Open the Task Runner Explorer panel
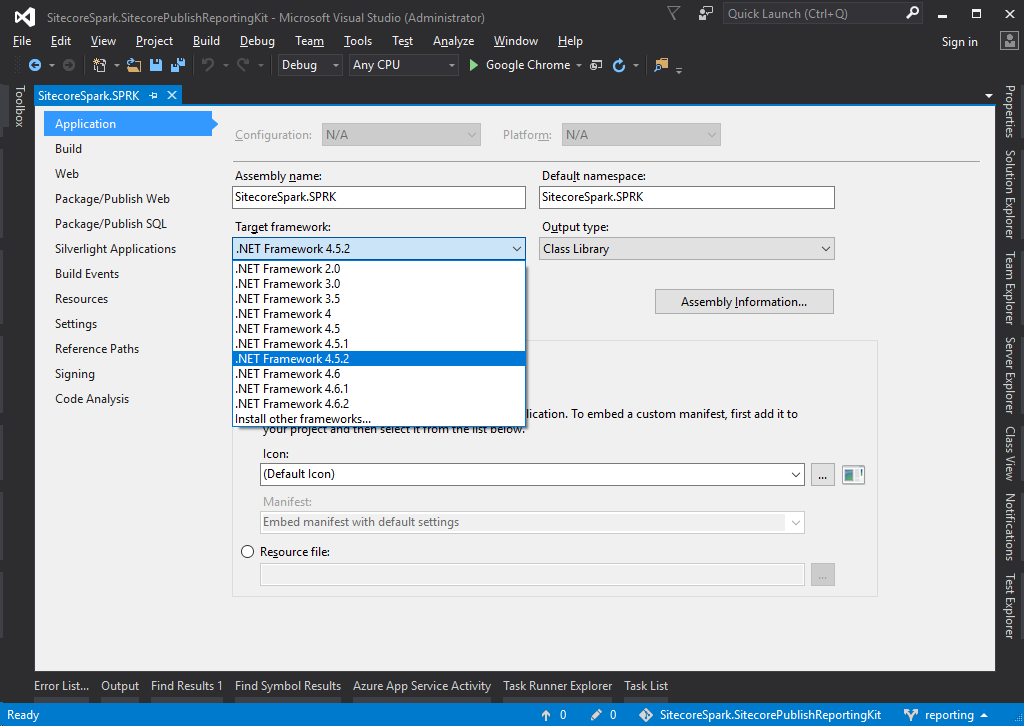This screenshot has width=1024, height=726. [558, 686]
